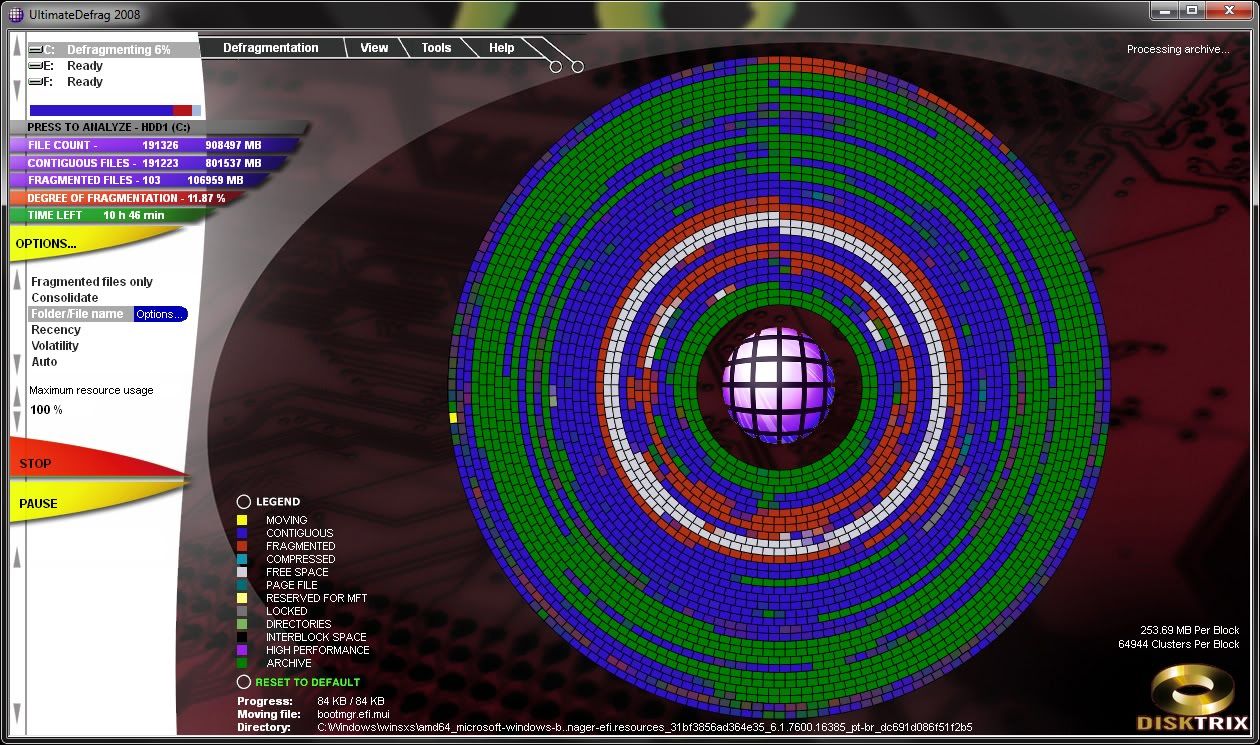Click the purple sphere at disk center
Image resolution: width=1260 pixels, height=745 pixels.
point(778,385)
